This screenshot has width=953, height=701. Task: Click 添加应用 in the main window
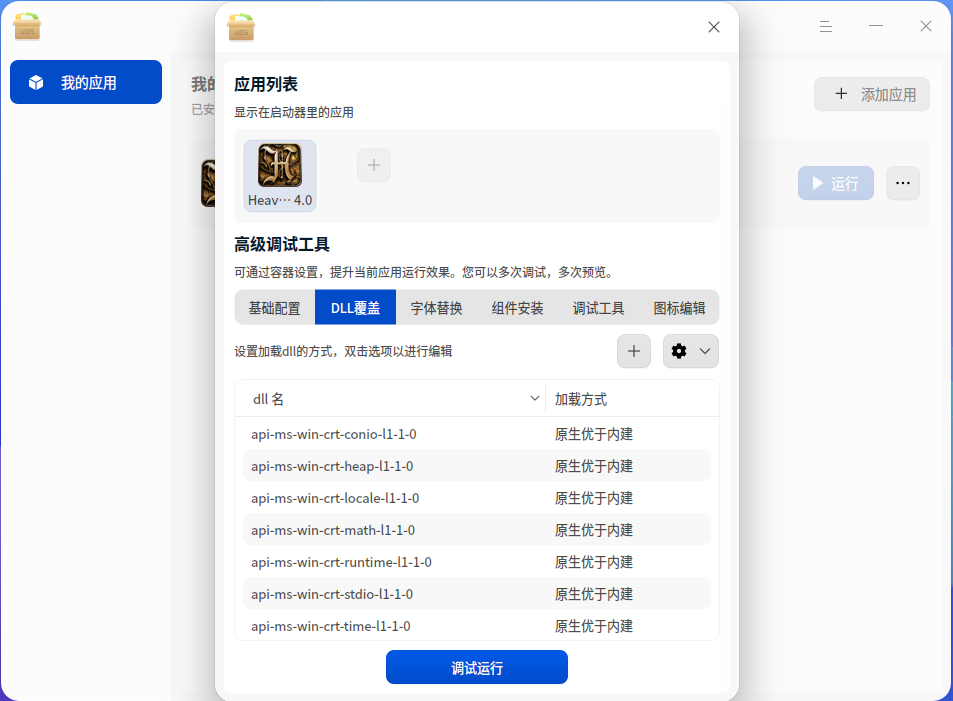point(872,94)
